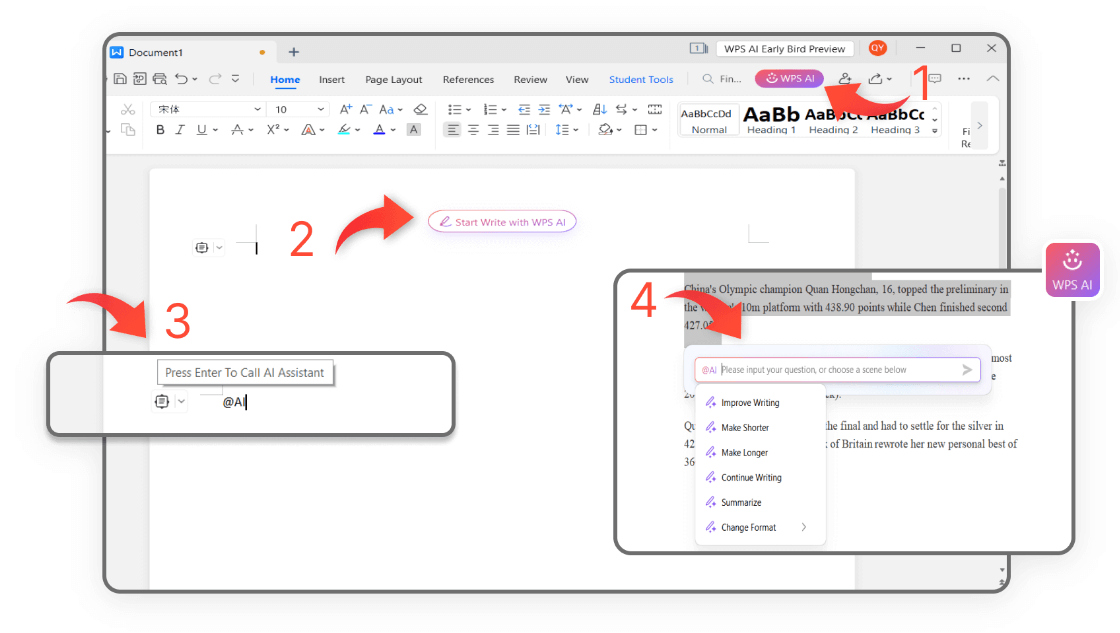Collapse the ribbon with up chevron
Screen dimensions: 1120x633
(993, 79)
